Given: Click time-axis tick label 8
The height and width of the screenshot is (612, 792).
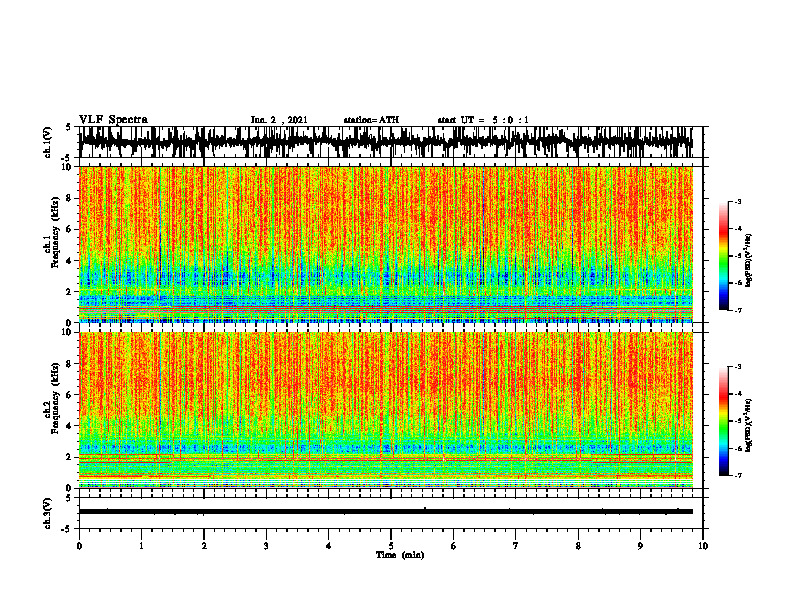Looking at the screenshot, I should [578, 546].
